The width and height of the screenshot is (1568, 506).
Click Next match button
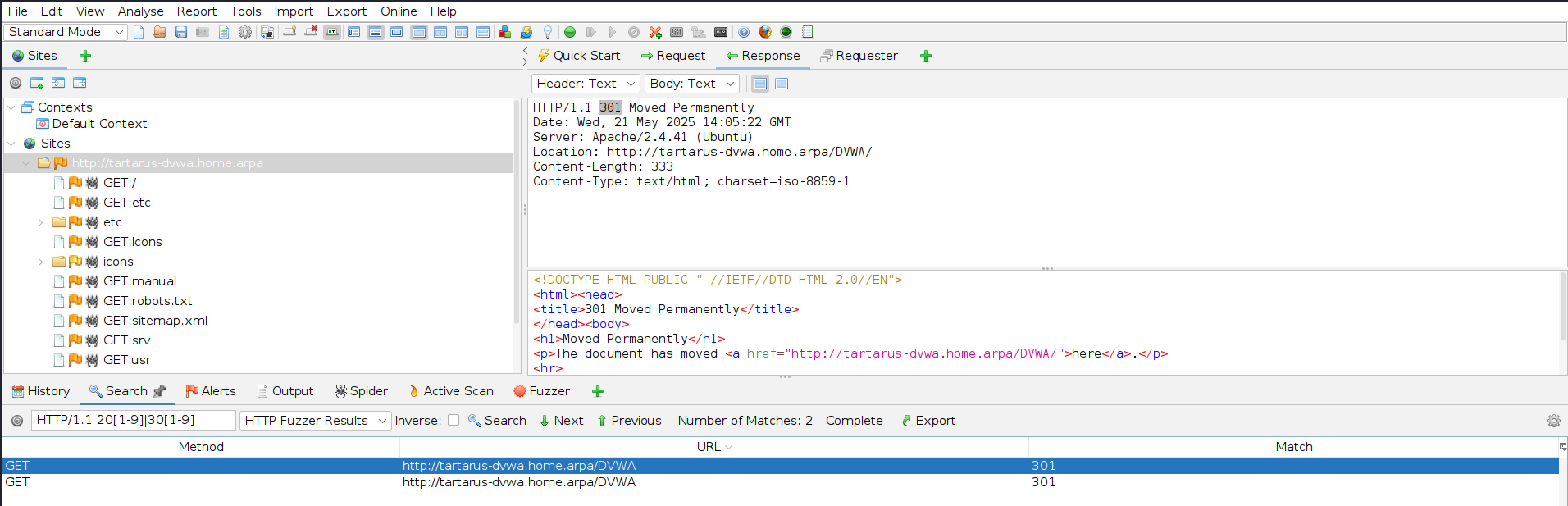[562, 421]
